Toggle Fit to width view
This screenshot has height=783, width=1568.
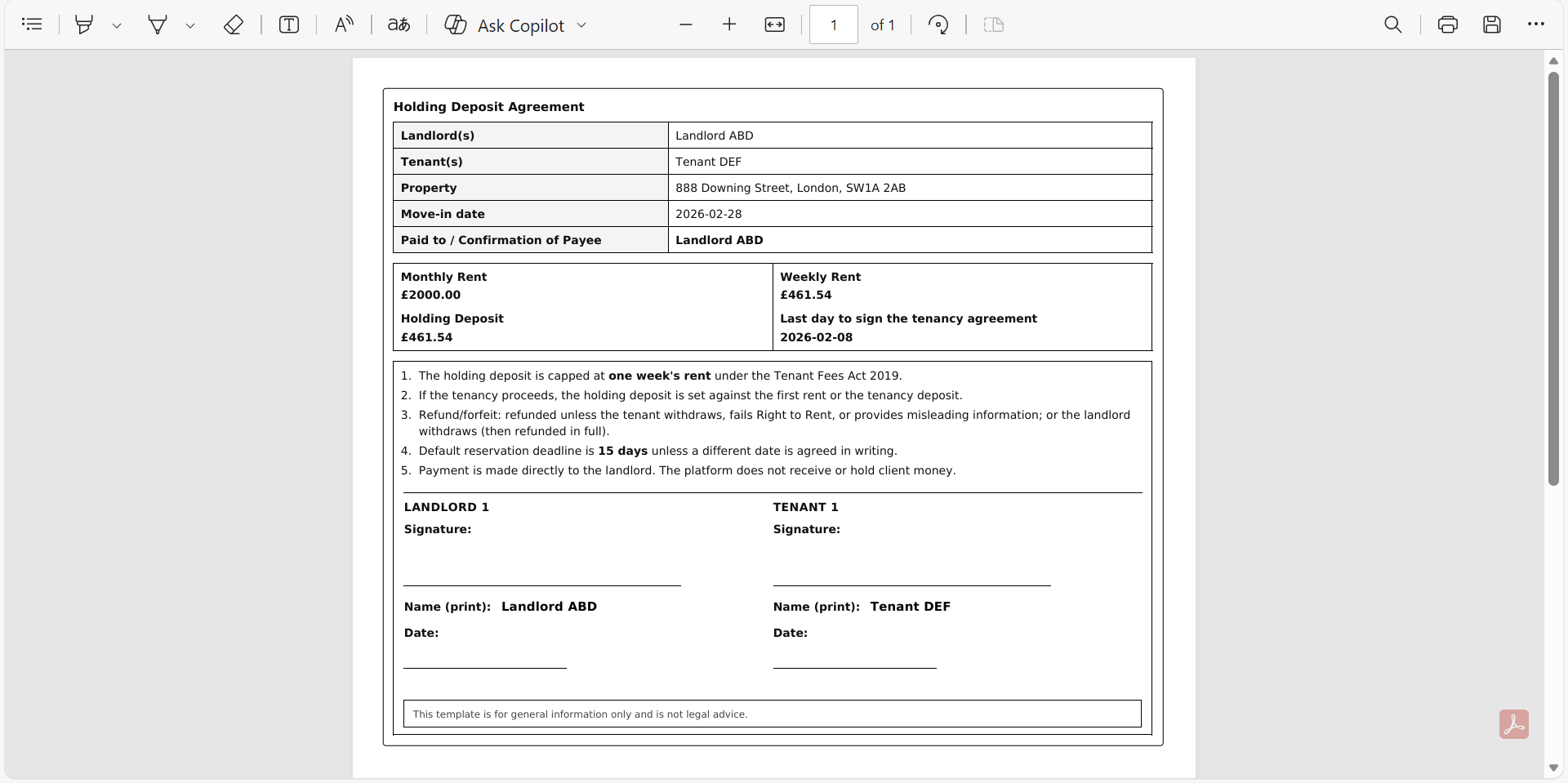click(x=774, y=24)
